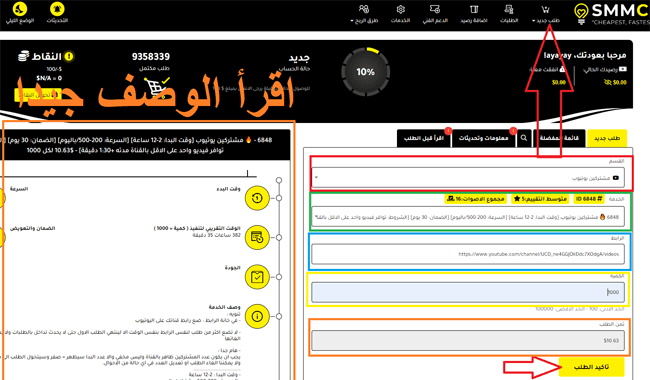Open the service selection field 6848

[468, 217]
